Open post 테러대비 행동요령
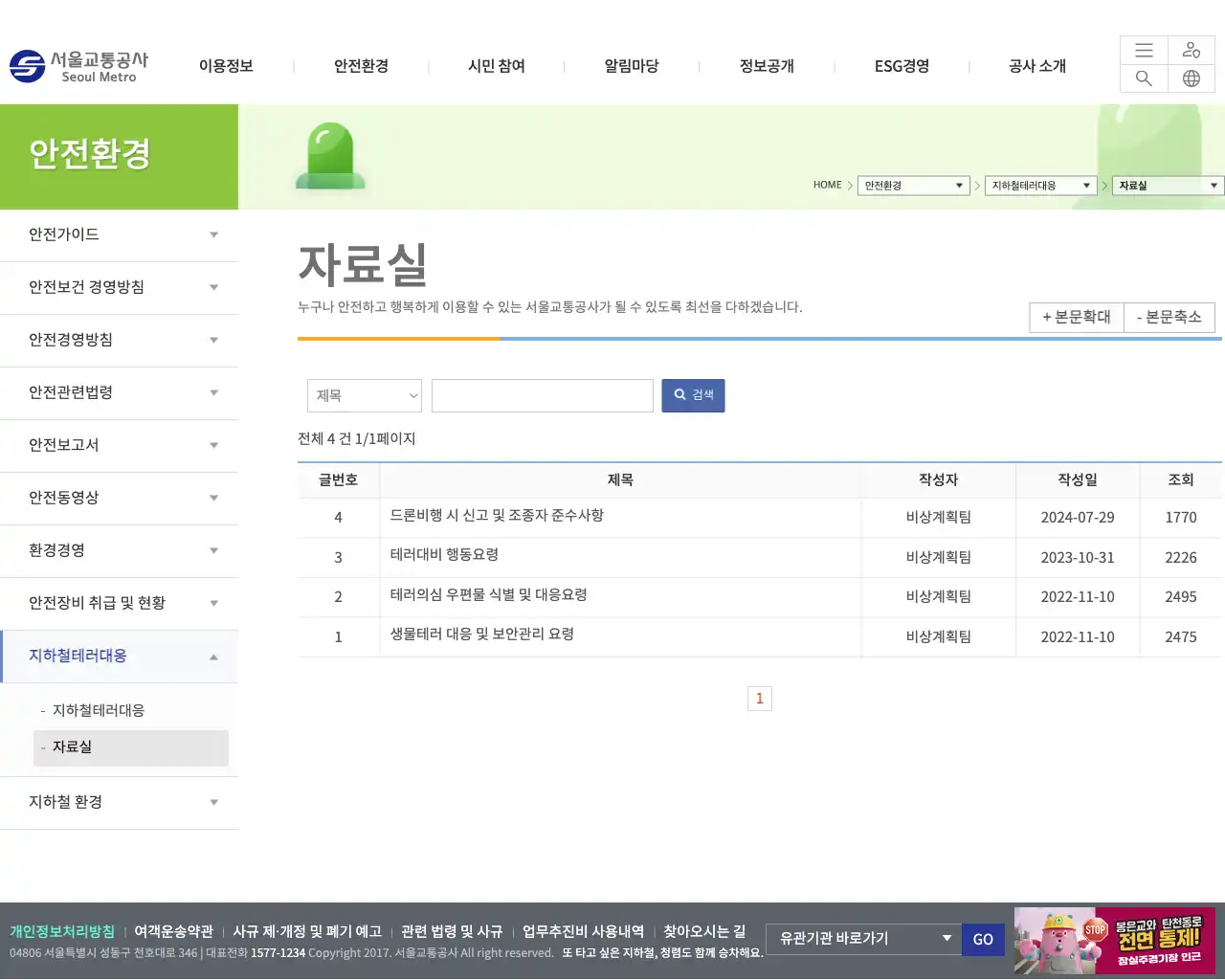1225x980 pixels. coord(444,554)
